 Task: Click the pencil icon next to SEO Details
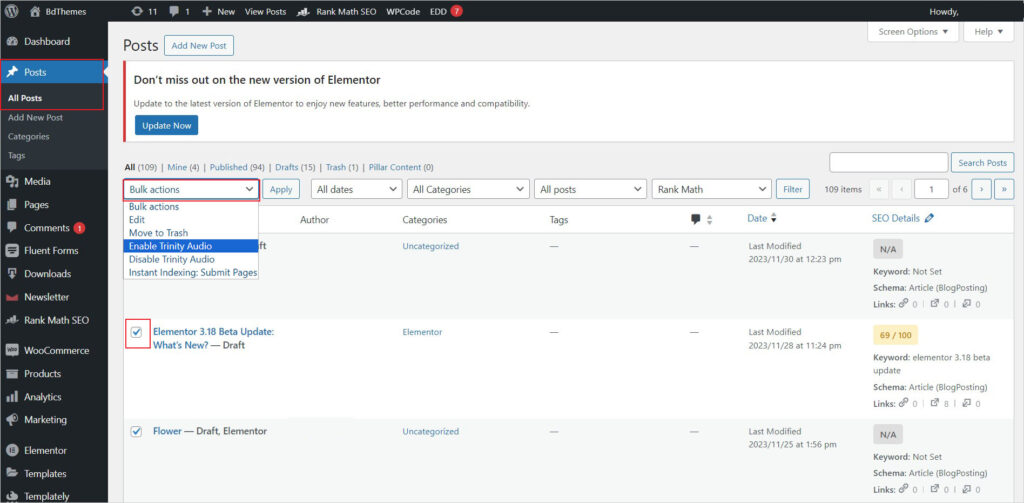click(929, 218)
